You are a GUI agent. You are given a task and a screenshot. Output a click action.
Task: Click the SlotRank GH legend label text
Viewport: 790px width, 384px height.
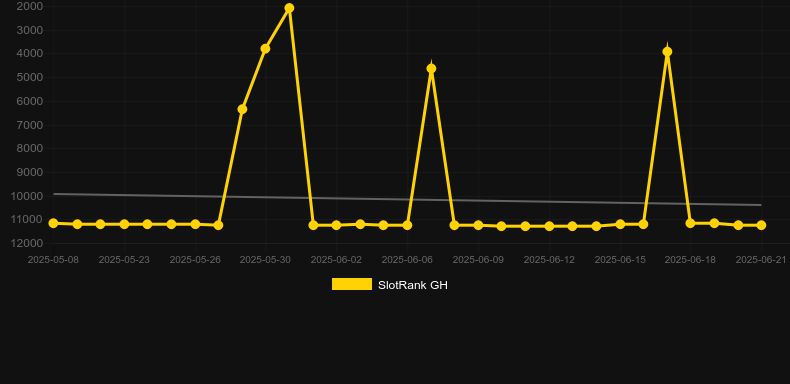[413, 285]
